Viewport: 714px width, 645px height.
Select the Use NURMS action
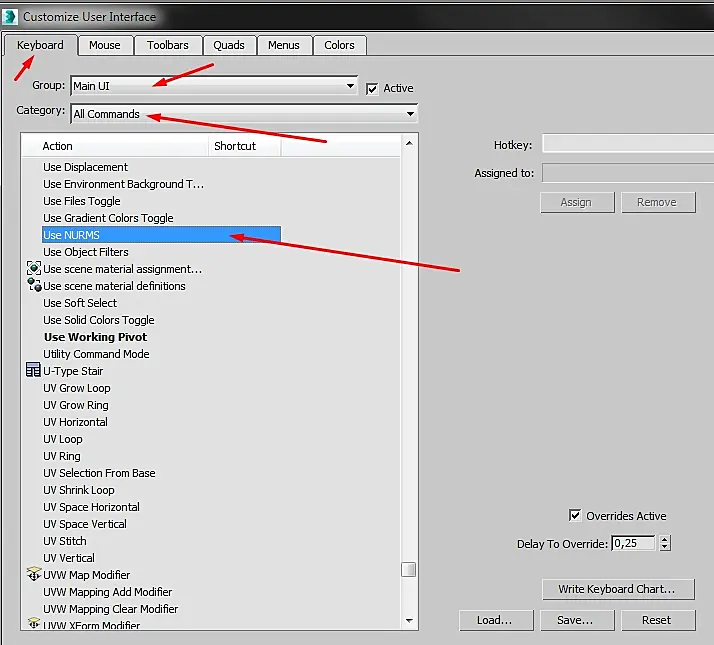click(x=161, y=235)
